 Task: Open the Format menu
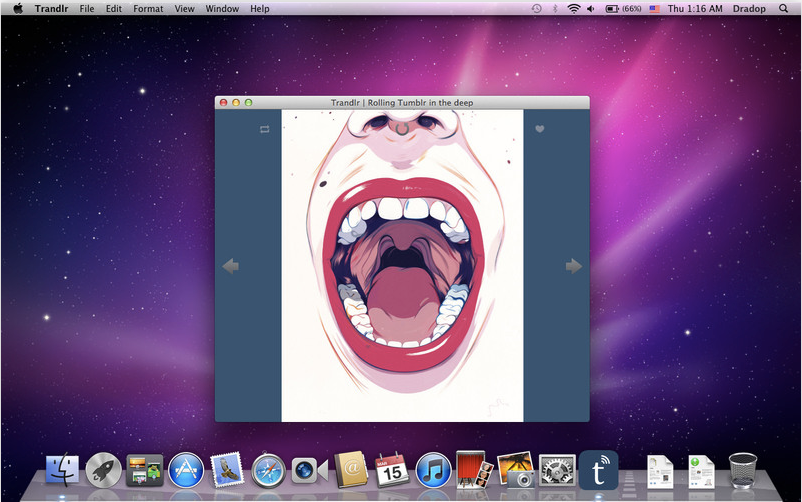[x=148, y=9]
